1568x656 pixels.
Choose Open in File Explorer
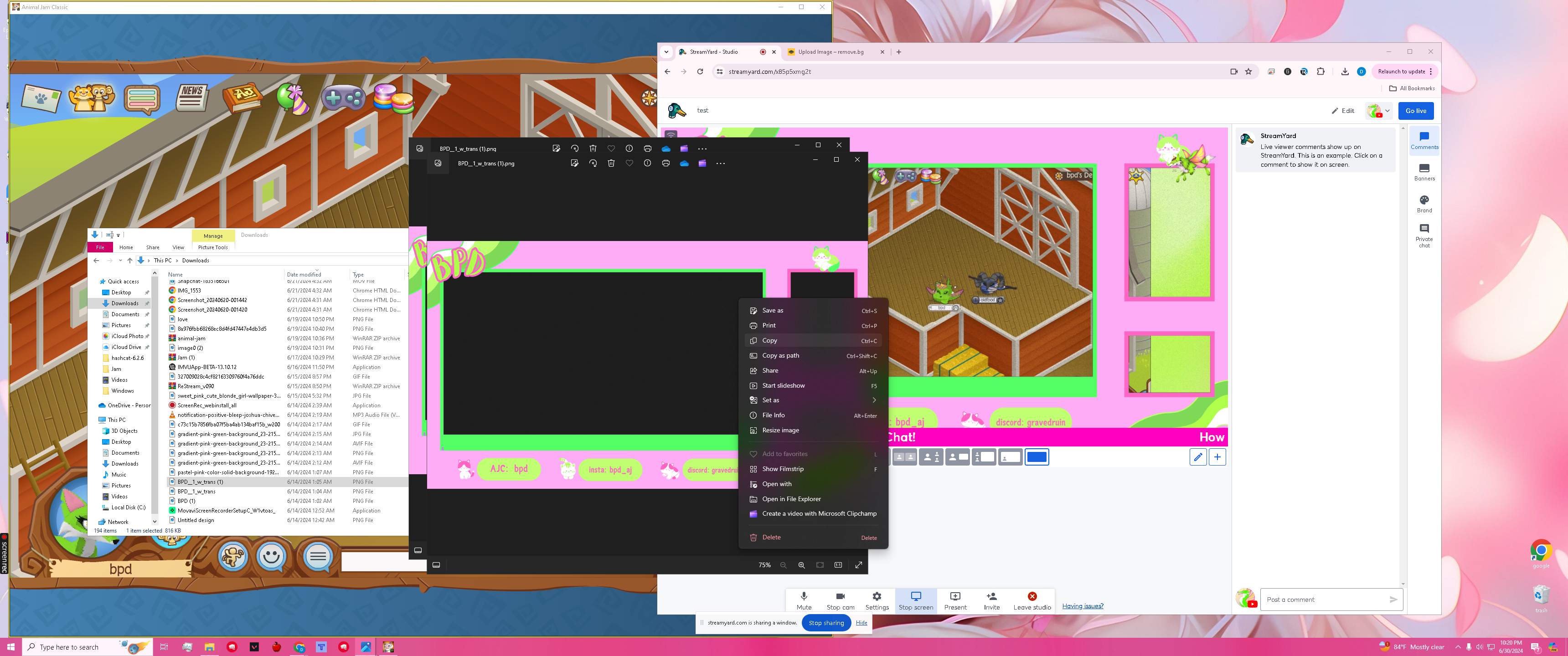click(x=813, y=499)
